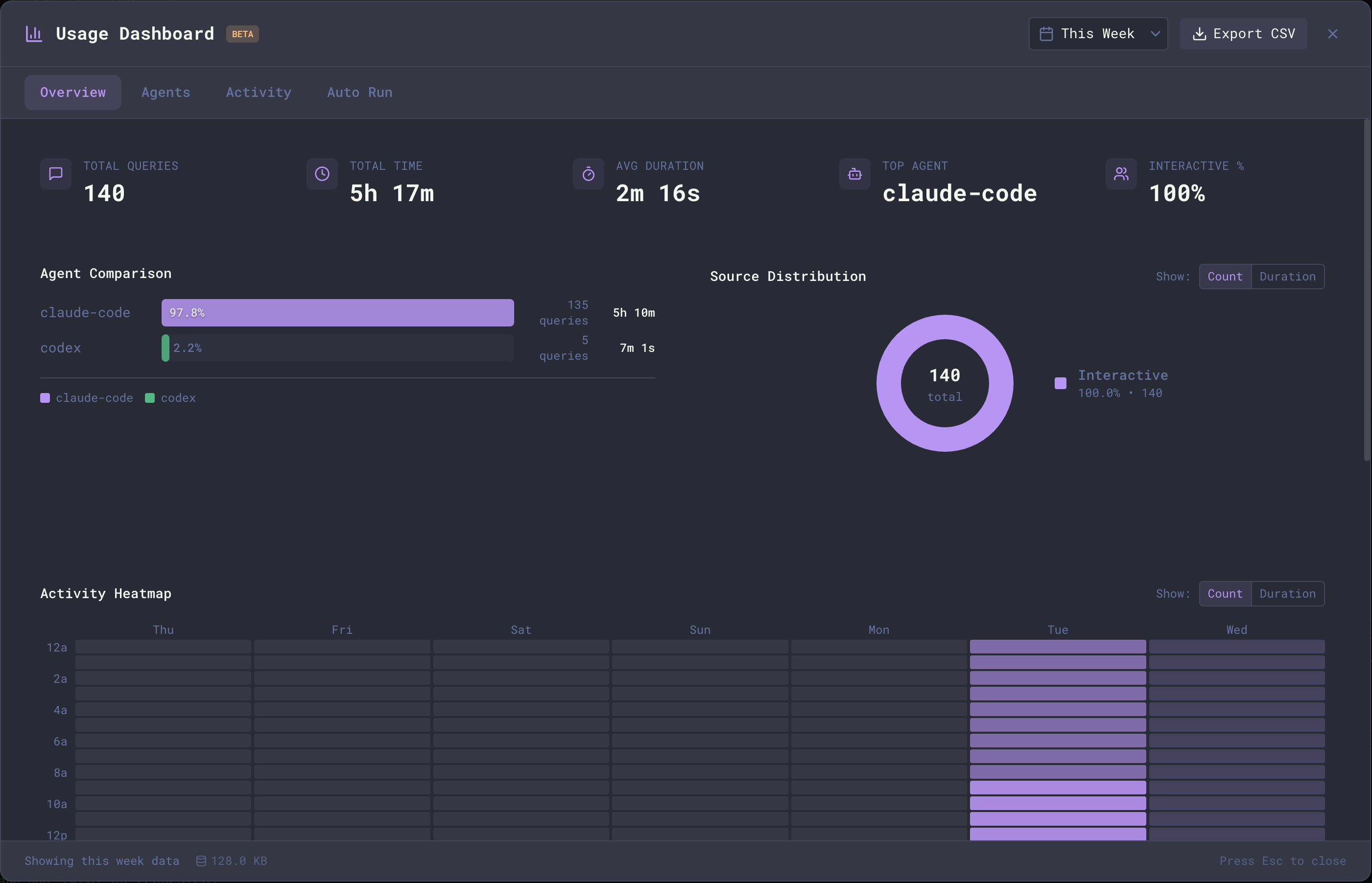Screen dimensions: 1372x883
Task: Click the chevron arrow beside This Week
Action: 1155,34
